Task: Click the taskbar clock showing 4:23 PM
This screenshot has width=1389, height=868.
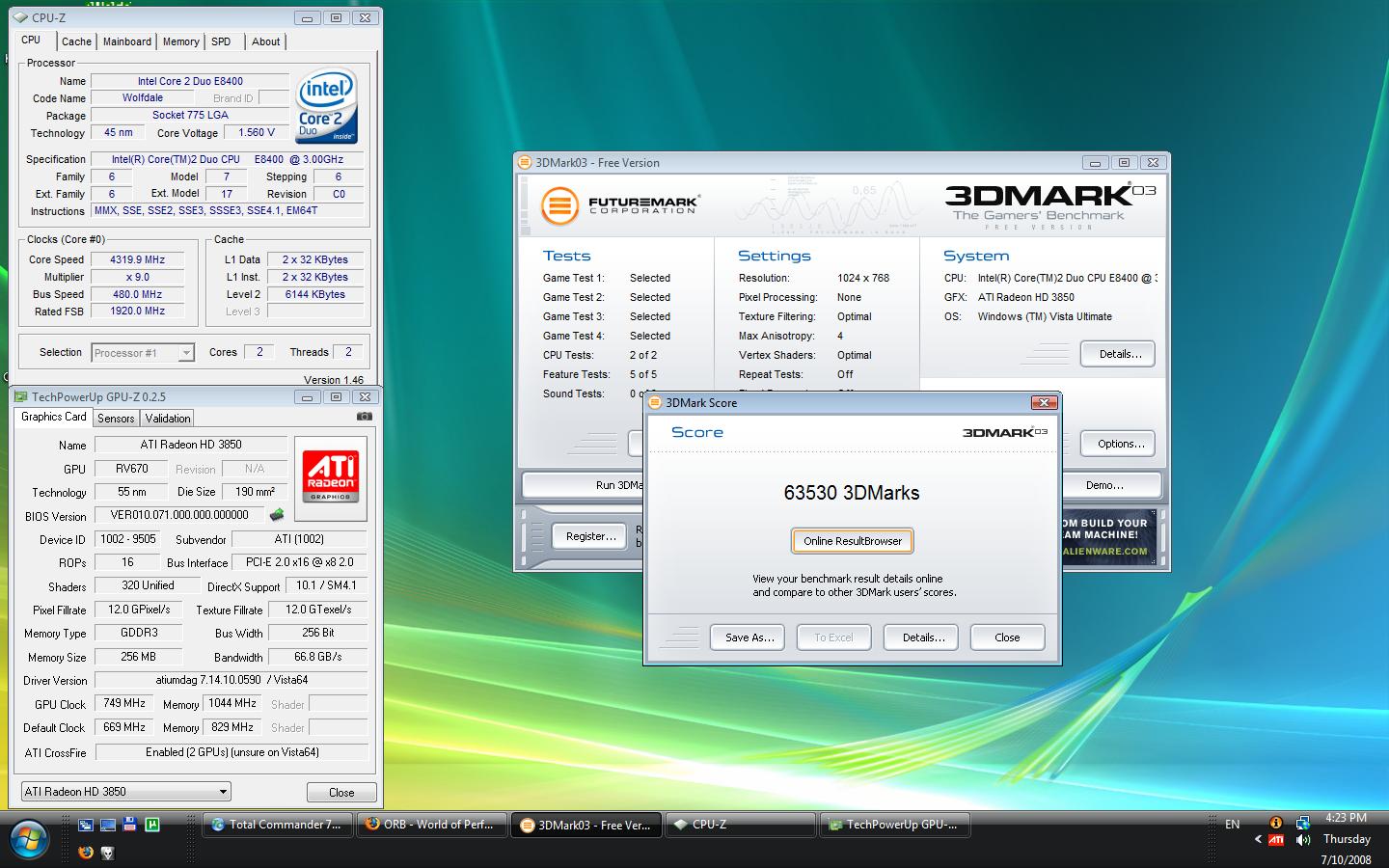Action: pyautogui.click(x=1346, y=818)
